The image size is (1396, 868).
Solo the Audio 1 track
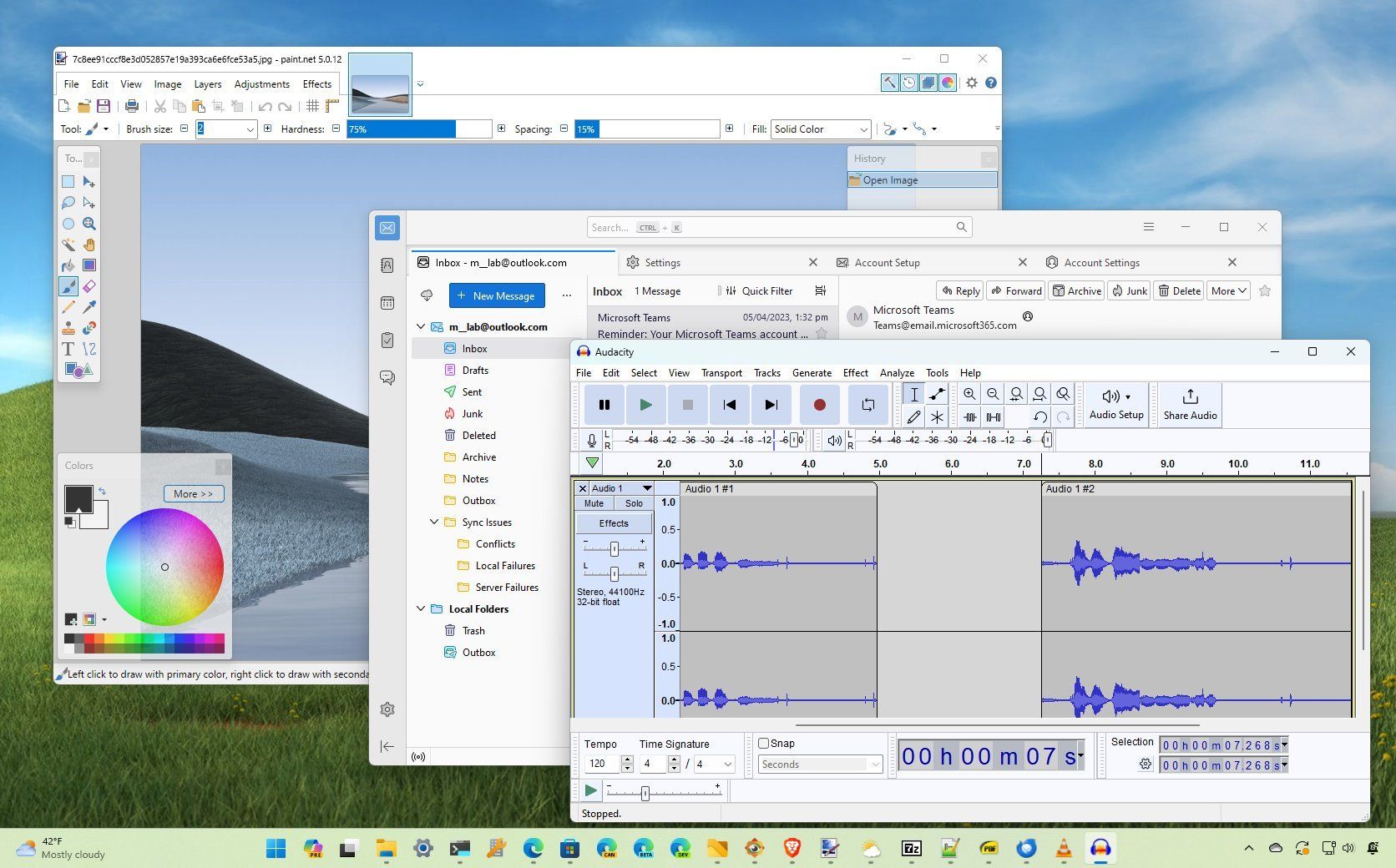point(634,503)
